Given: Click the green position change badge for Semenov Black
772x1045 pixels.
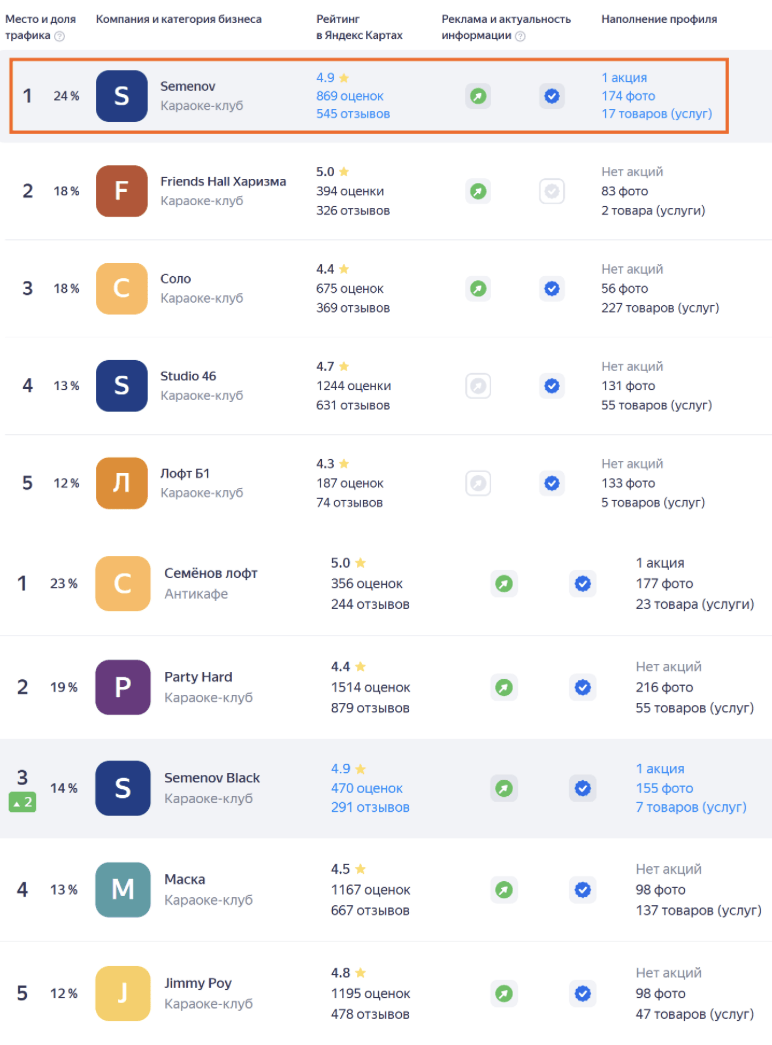Looking at the screenshot, I should click(x=22, y=801).
